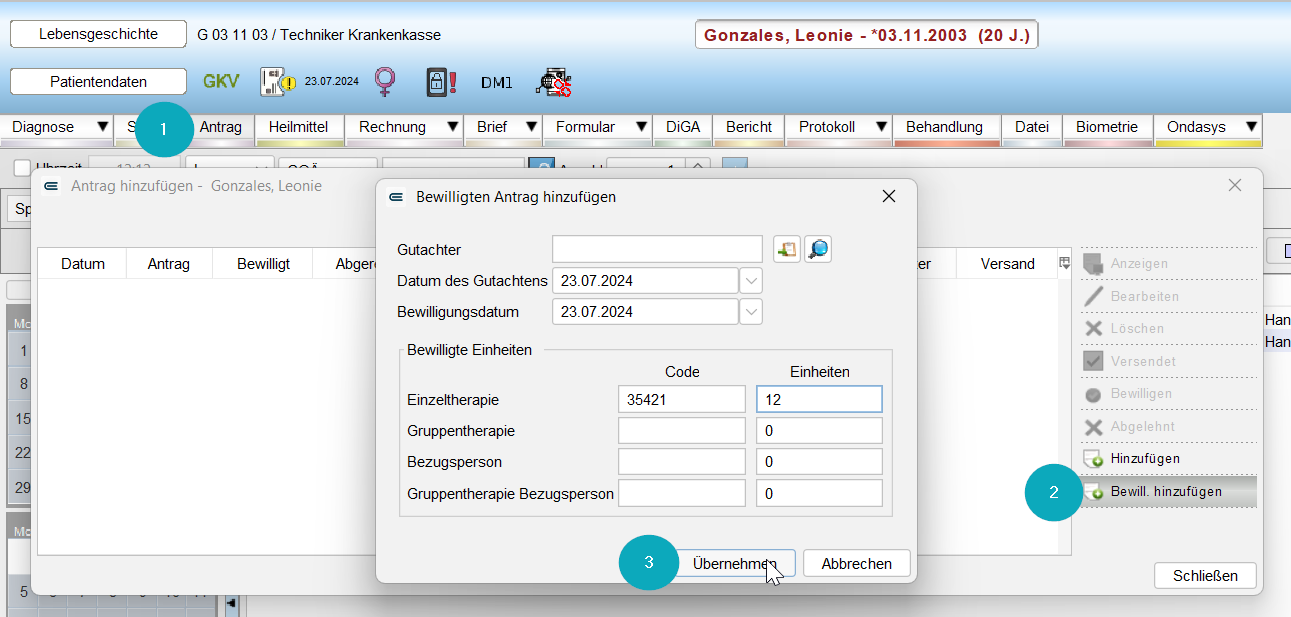Image resolution: width=1291 pixels, height=617 pixels.
Task: Click the card reader warning icon
Action: tap(278, 82)
